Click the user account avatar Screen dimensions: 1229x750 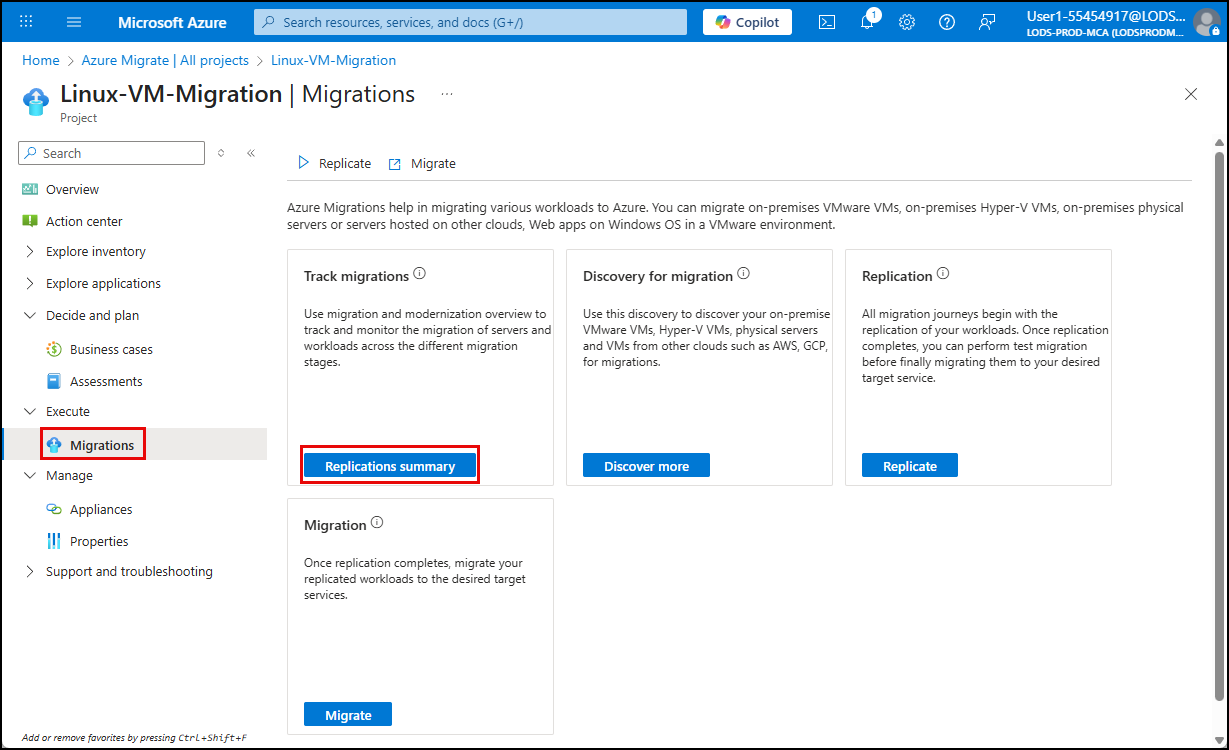[1207, 22]
